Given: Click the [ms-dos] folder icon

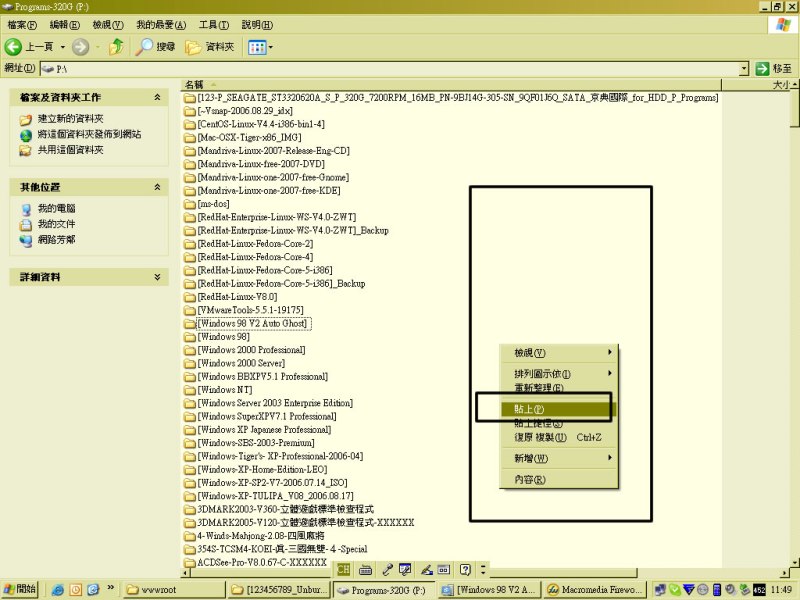Looking at the screenshot, I should (x=190, y=204).
